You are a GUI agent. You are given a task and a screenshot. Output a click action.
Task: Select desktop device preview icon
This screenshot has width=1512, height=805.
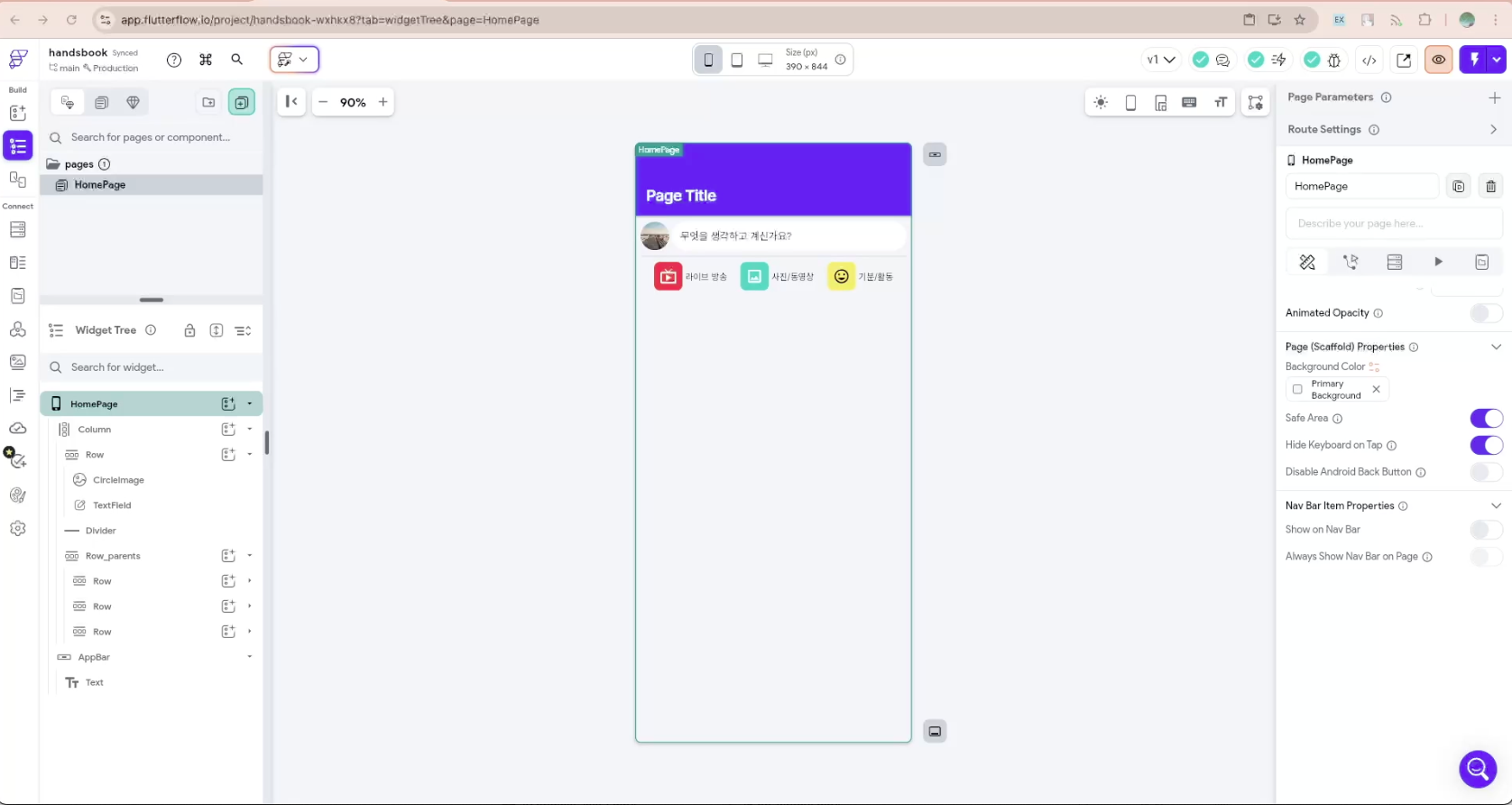tap(765, 60)
